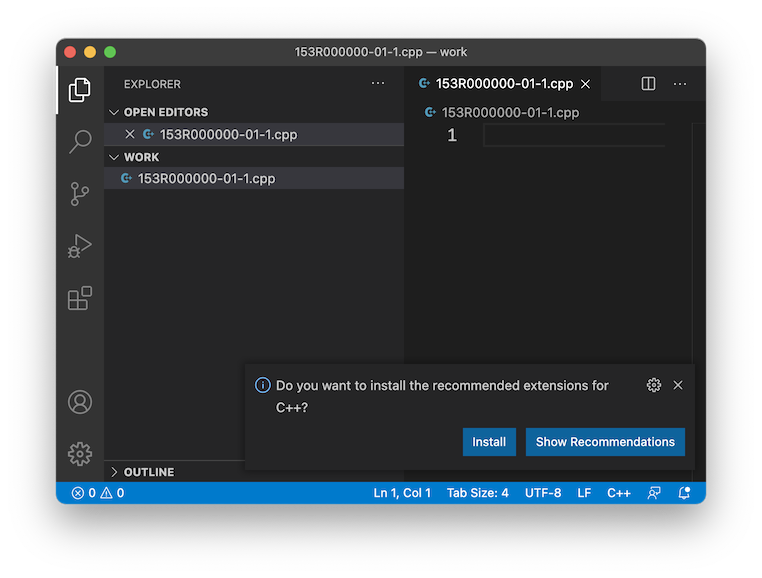The height and width of the screenshot is (578, 762).
Task: Click the C++ file icon in the editor tab
Action: [x=424, y=83]
